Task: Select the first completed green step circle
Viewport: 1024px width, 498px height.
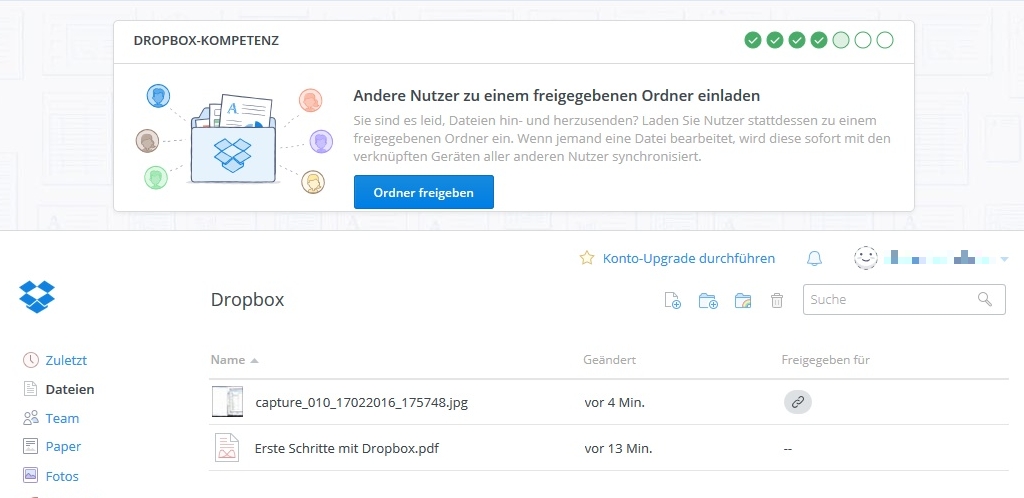Action: pos(753,40)
